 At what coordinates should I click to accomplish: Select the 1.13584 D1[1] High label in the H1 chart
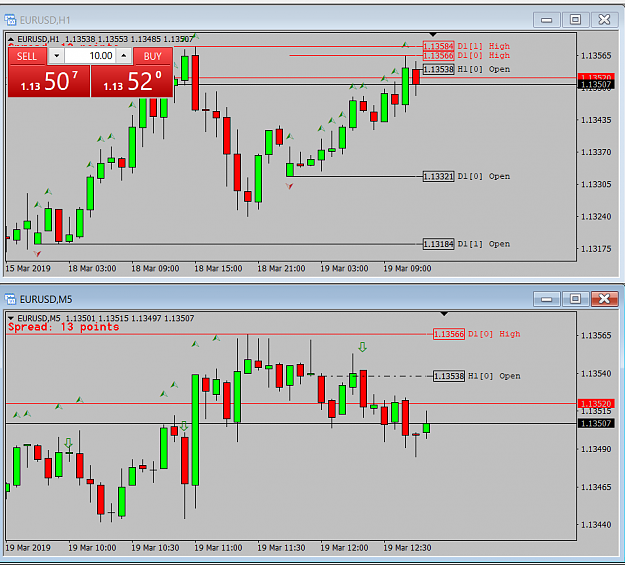[x=466, y=46]
